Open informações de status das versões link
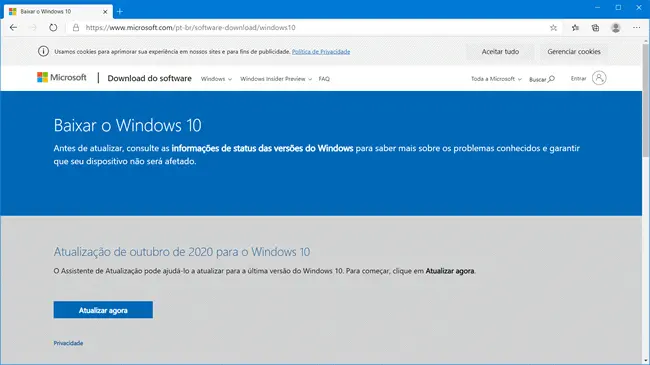 262,148
